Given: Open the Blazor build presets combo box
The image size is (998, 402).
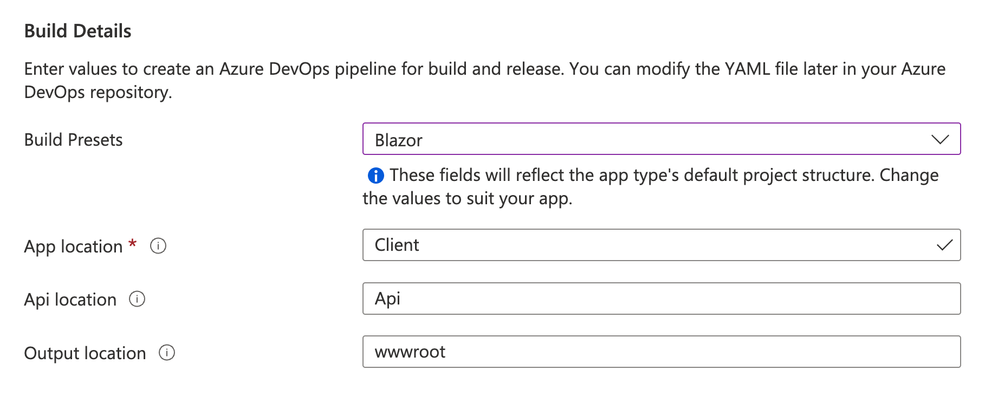Looking at the screenshot, I should [660, 140].
